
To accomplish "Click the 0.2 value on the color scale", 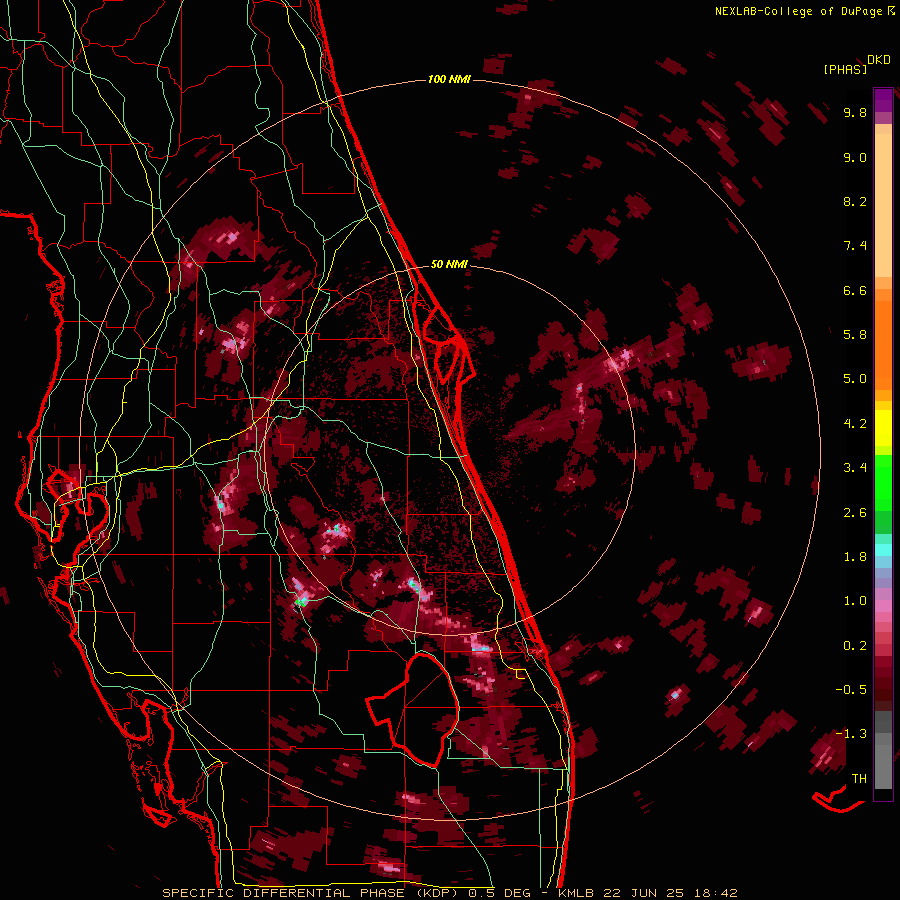I will coord(855,646).
